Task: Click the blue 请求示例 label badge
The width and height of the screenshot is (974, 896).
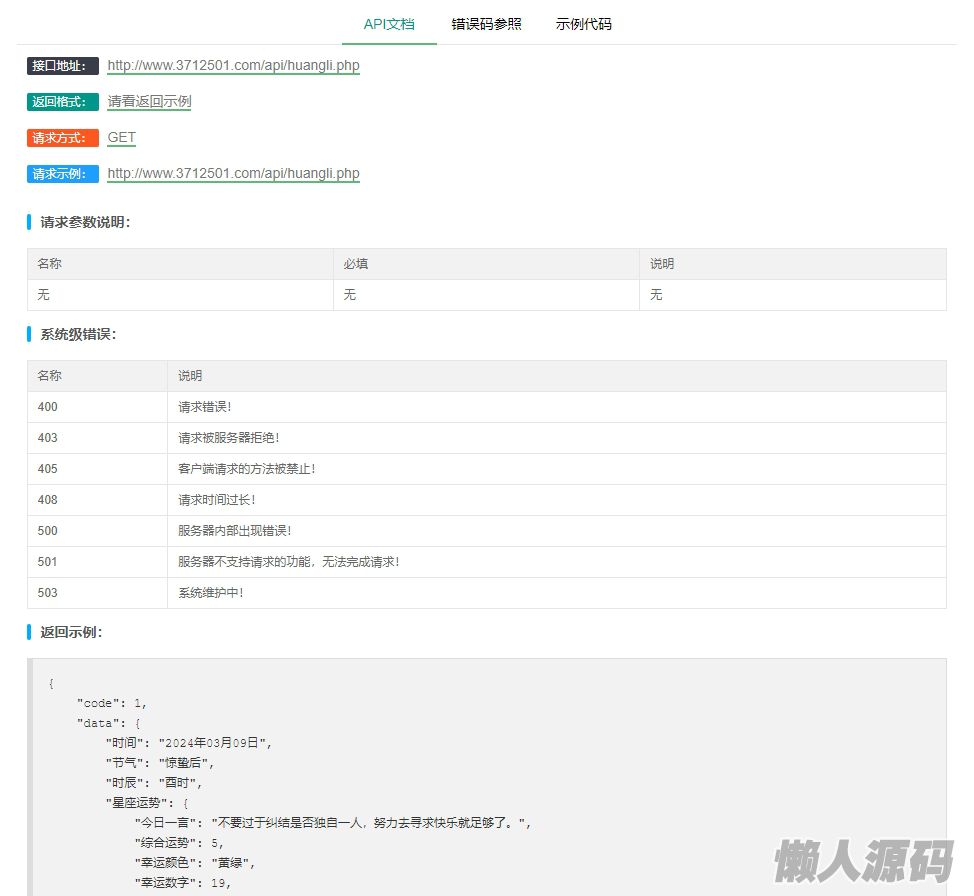Action: tap(63, 174)
